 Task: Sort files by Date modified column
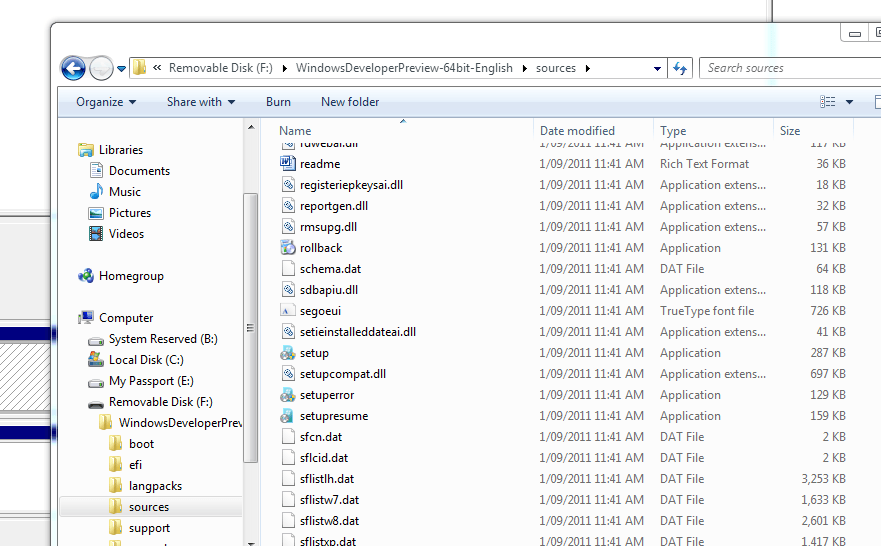[577, 131]
